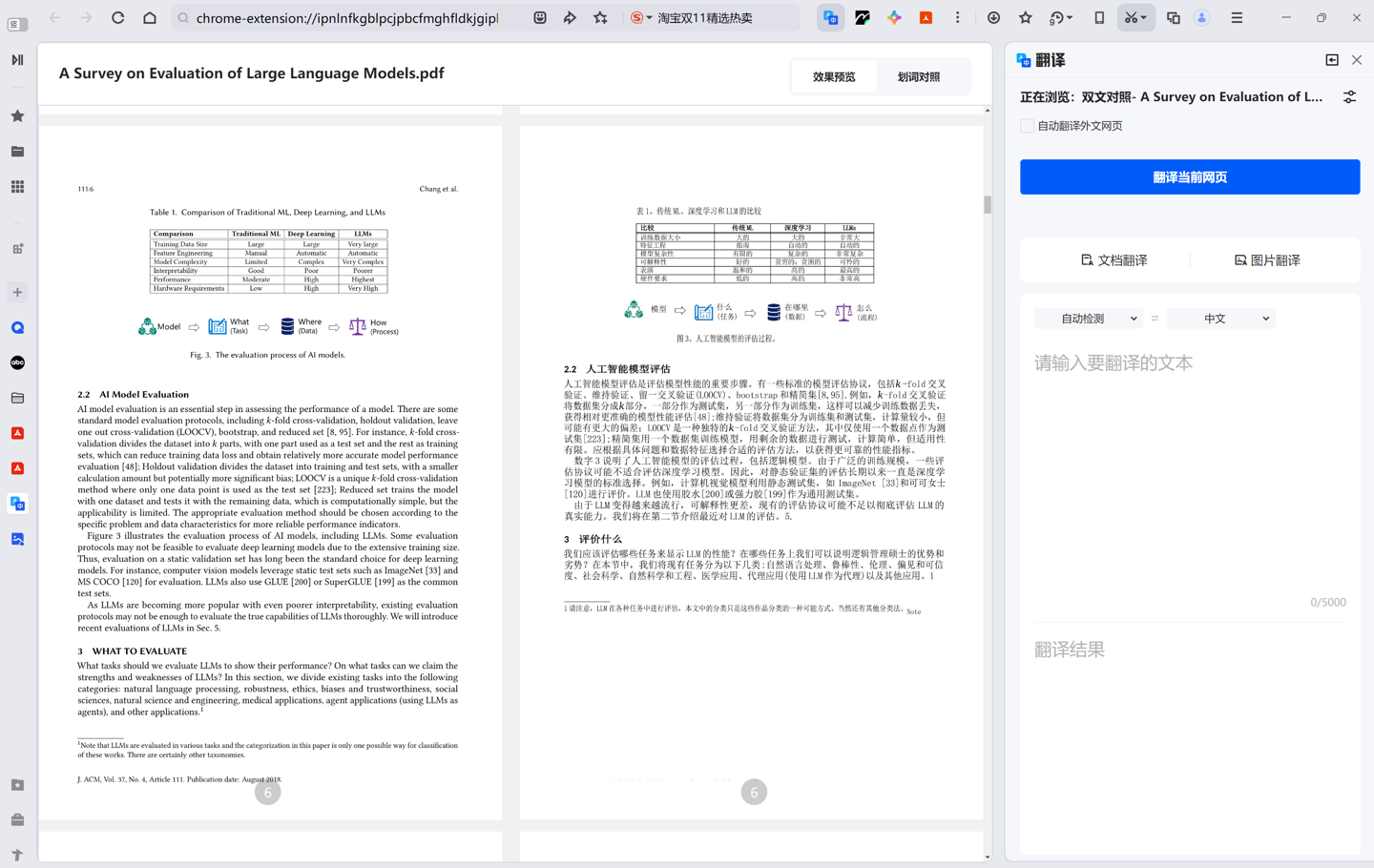Click the translate extension icon in the toolbar
This screenshot has width=1374, height=868.
point(831,18)
